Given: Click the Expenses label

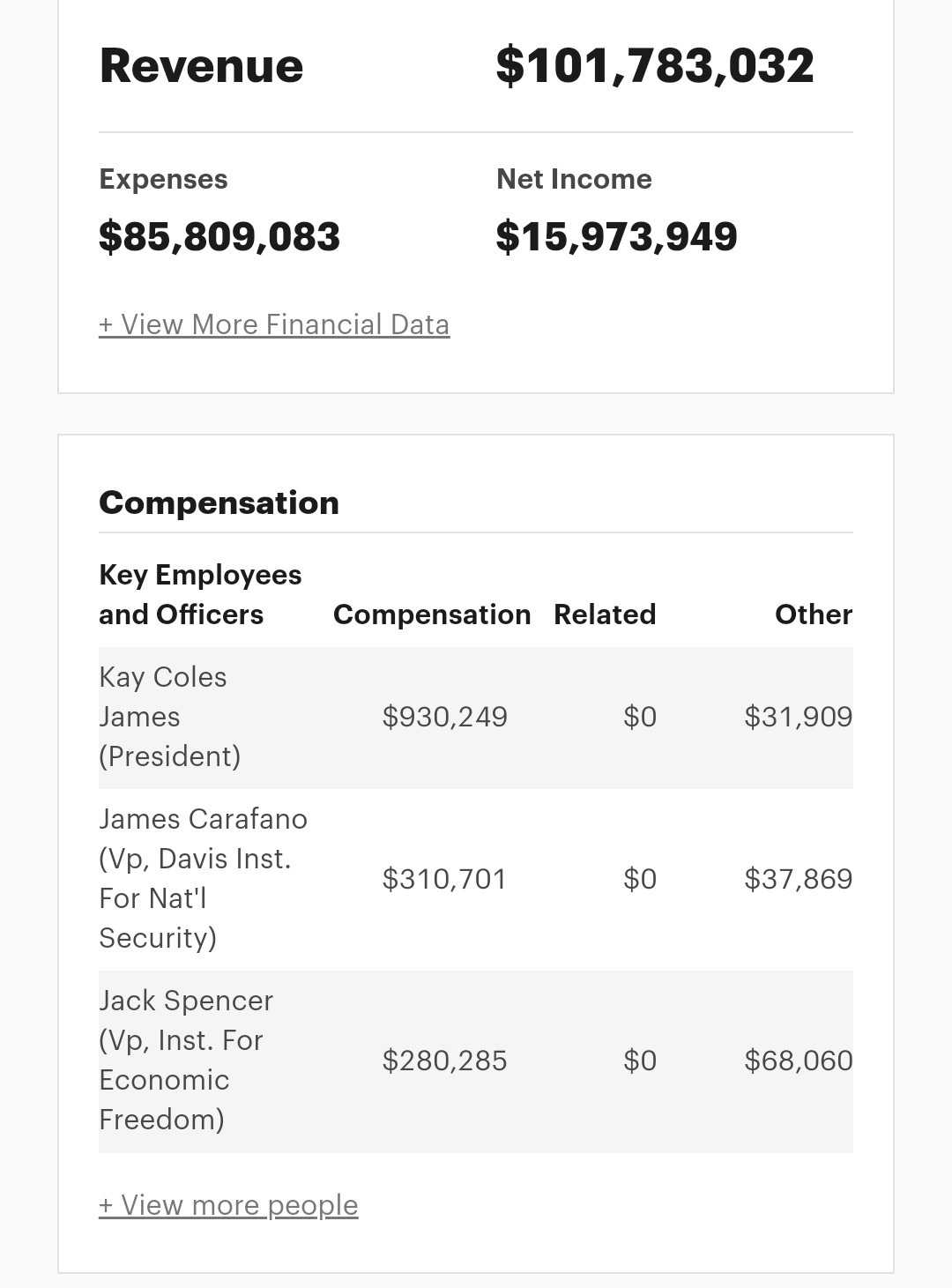Looking at the screenshot, I should (163, 179).
